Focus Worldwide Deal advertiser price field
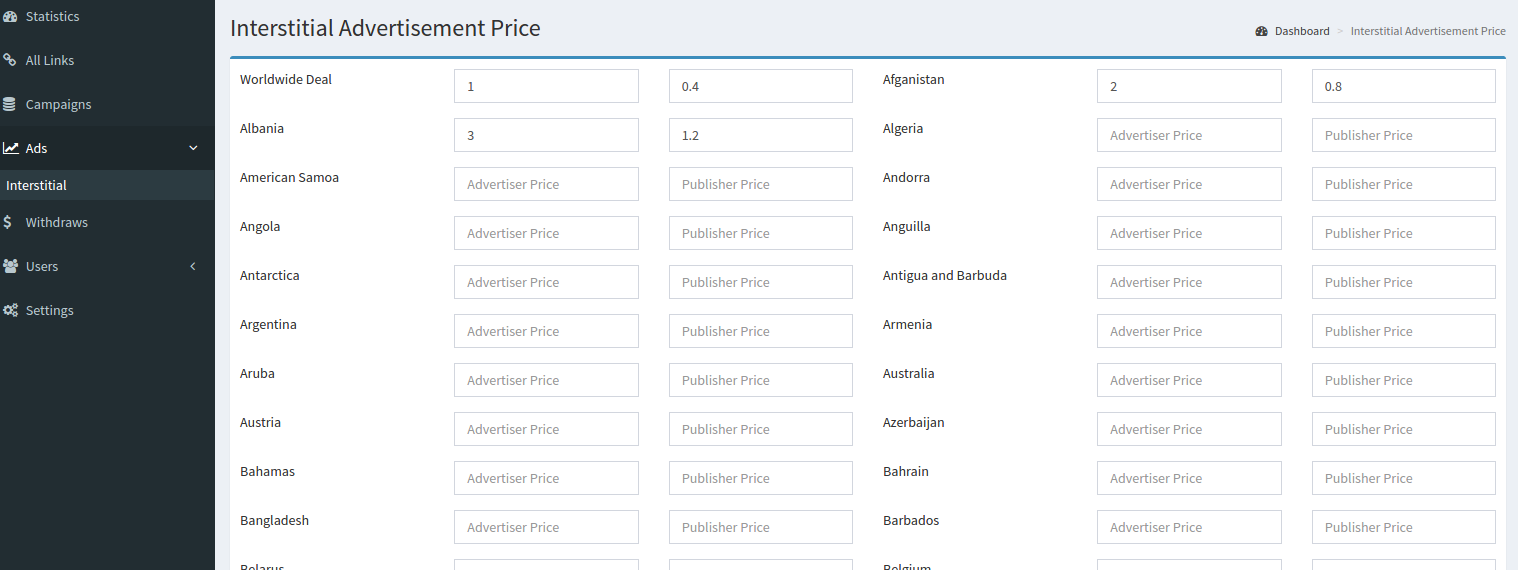This screenshot has height=570, width=1518. [x=546, y=87]
